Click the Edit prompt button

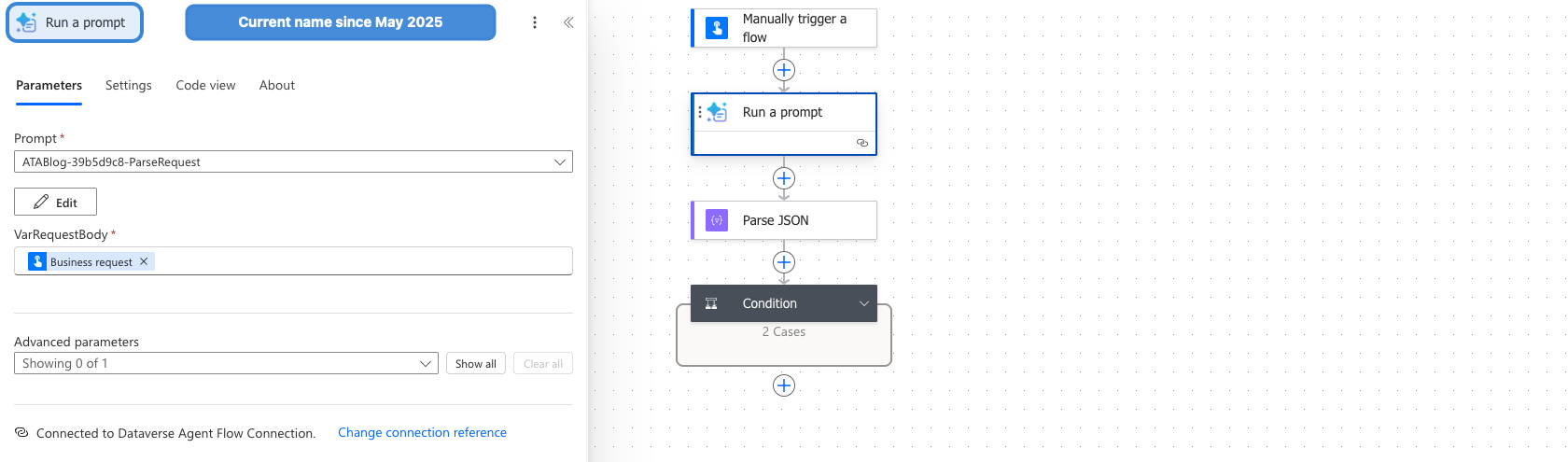coord(55,202)
